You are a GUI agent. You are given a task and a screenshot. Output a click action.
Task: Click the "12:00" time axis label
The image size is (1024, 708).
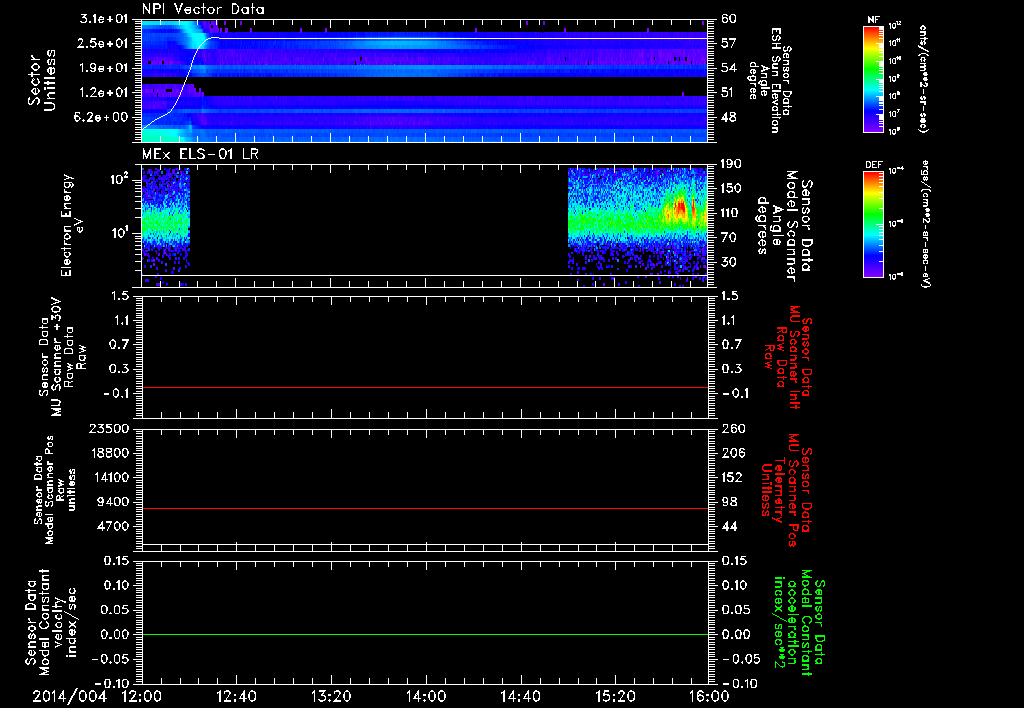(x=142, y=696)
